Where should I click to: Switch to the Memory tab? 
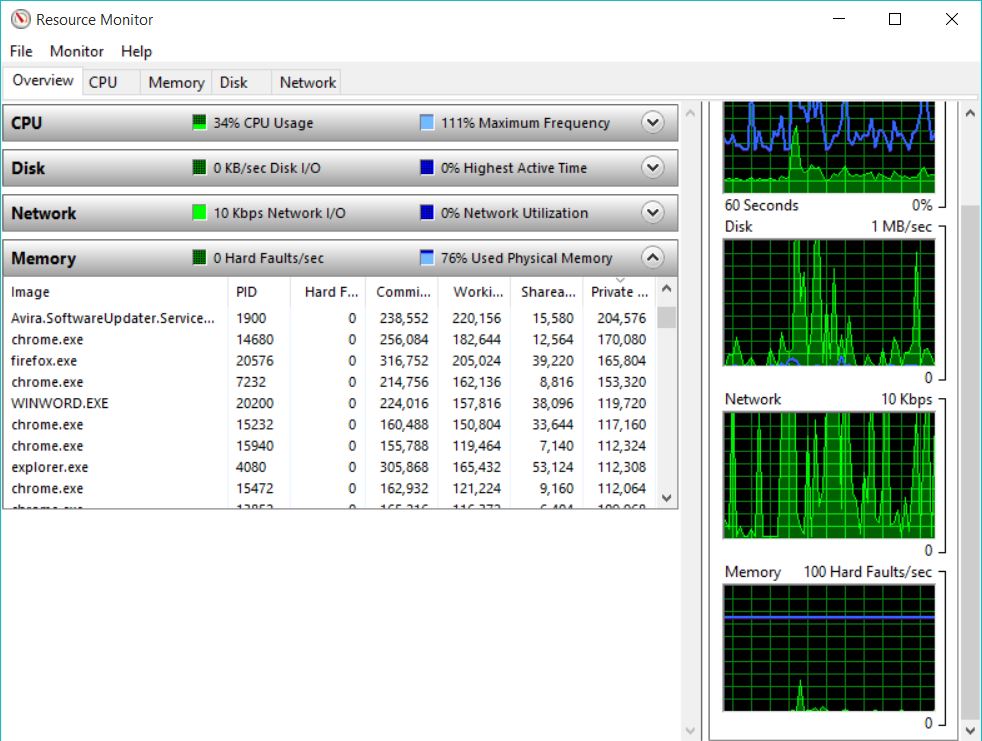point(176,82)
